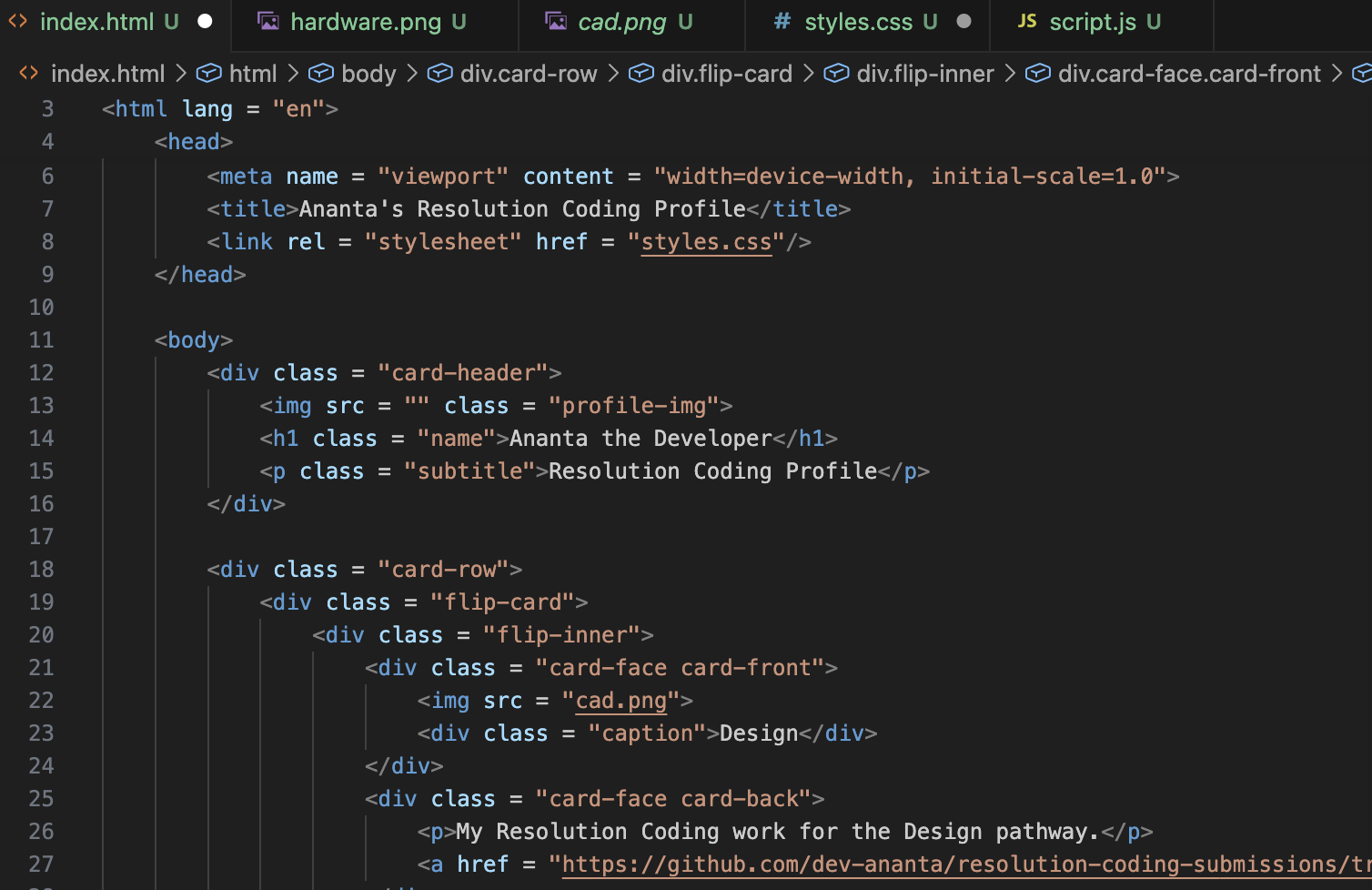Click the "width=device-width, initial-scale=1.0" string
1372x890 pixels.
[910, 177]
